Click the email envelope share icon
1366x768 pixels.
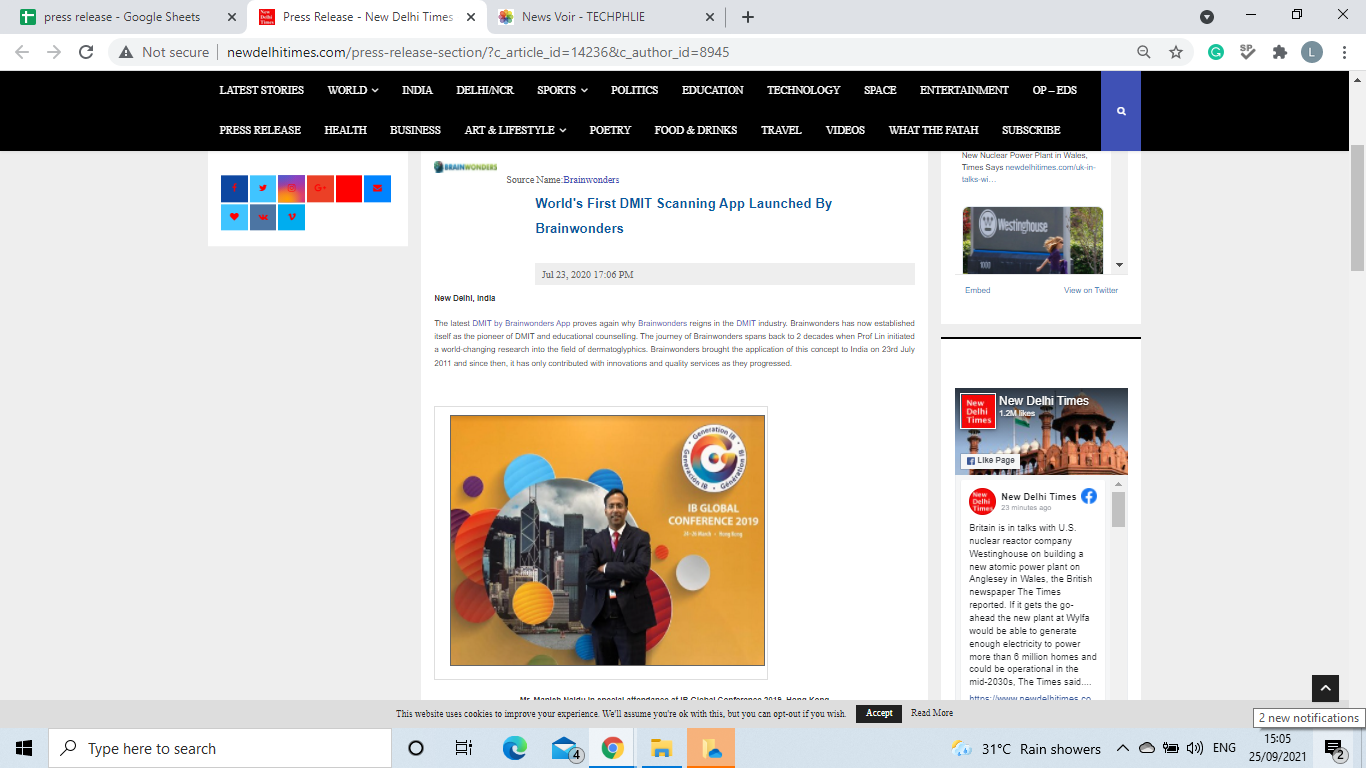pos(377,188)
